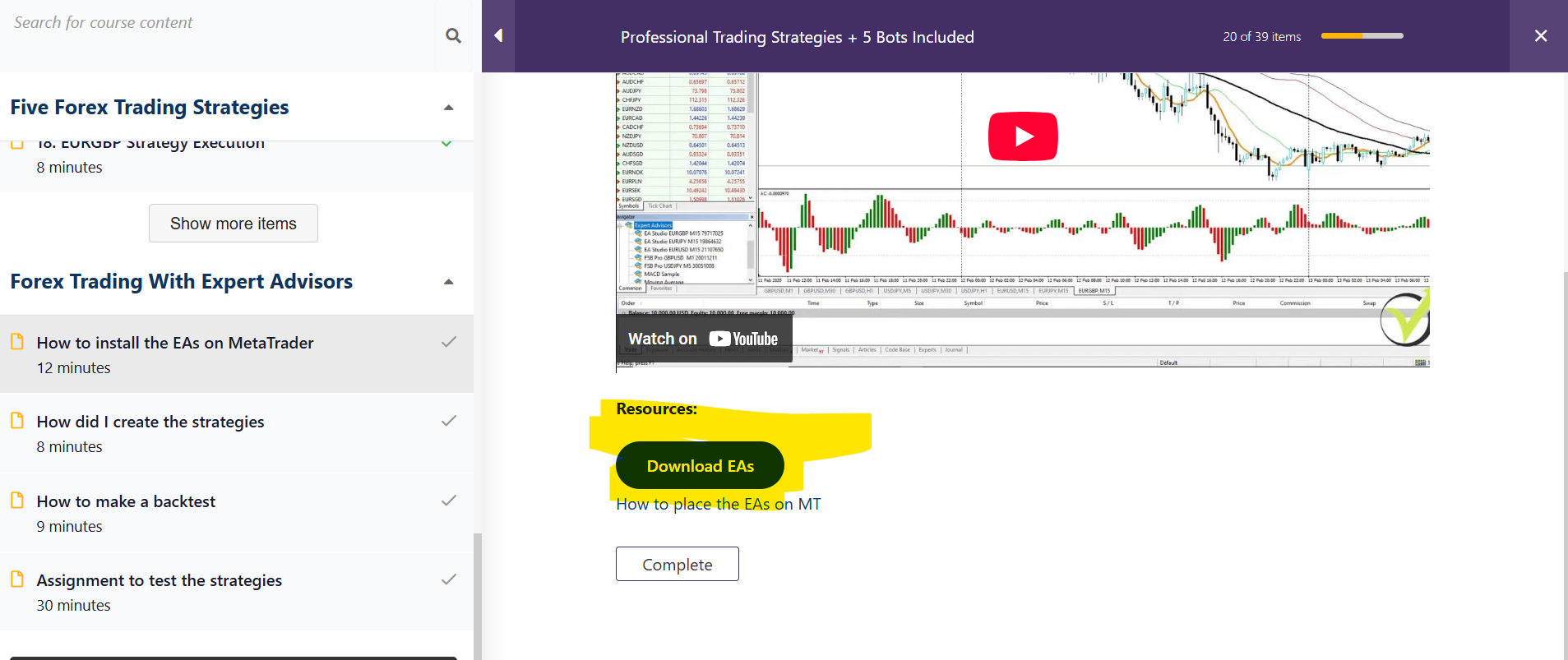Collapse the Five Forex Trading Strategies section
The height and width of the screenshot is (660, 1568).
[449, 108]
